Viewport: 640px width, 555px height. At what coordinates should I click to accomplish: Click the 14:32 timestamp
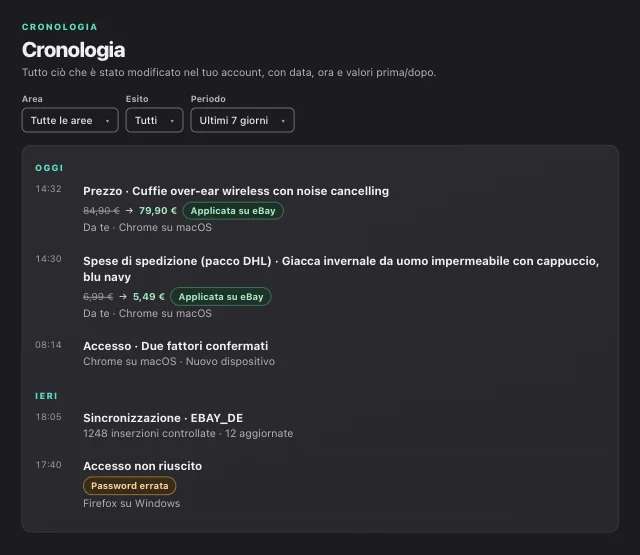[x=49, y=189]
